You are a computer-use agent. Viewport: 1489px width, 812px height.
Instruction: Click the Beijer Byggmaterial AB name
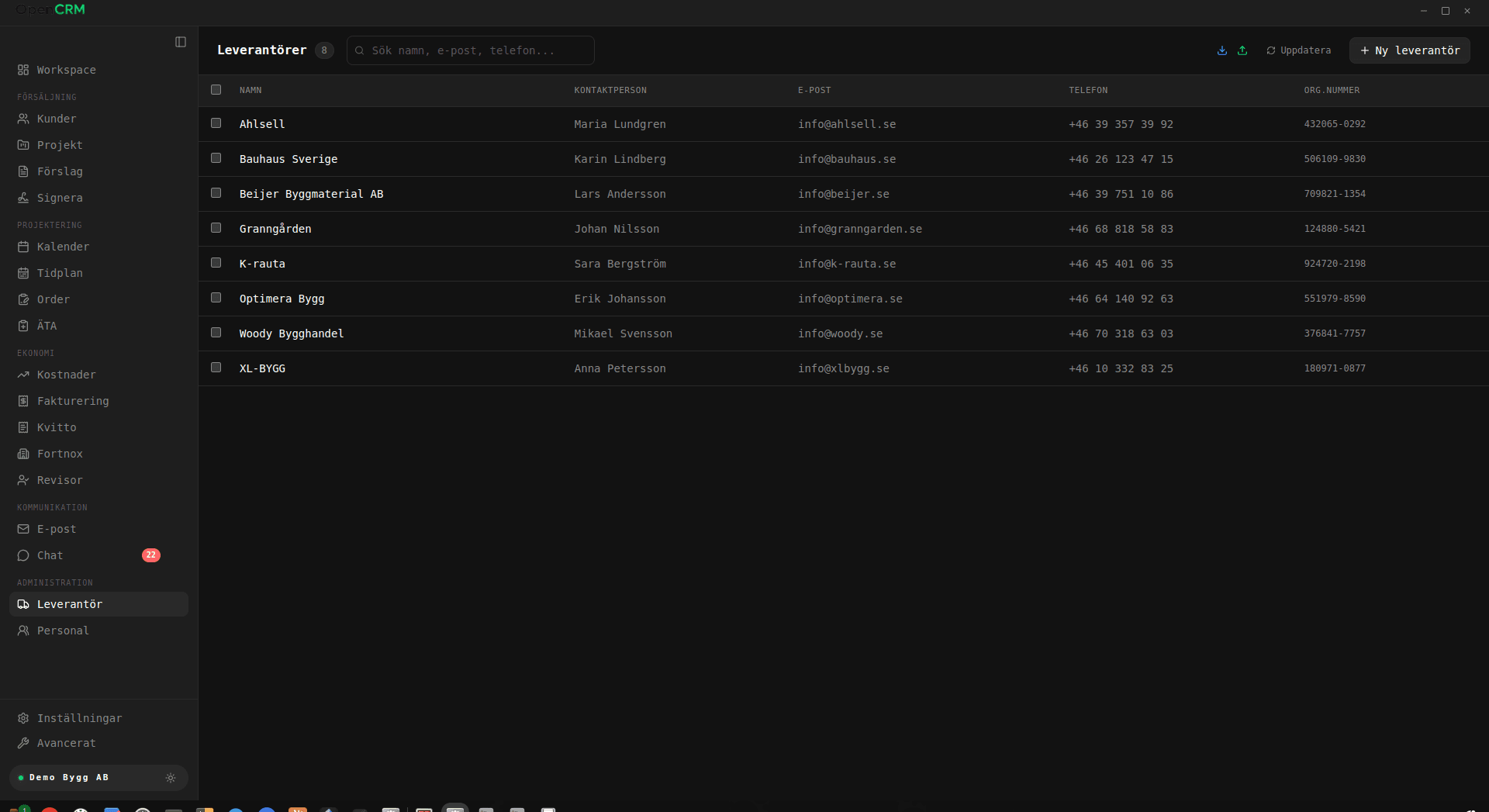click(x=312, y=194)
